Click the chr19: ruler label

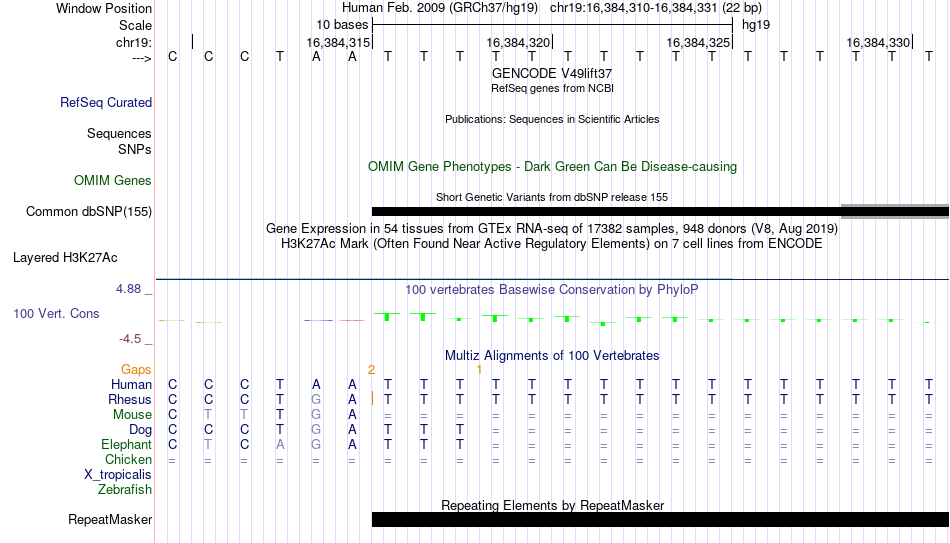[x=133, y=42]
